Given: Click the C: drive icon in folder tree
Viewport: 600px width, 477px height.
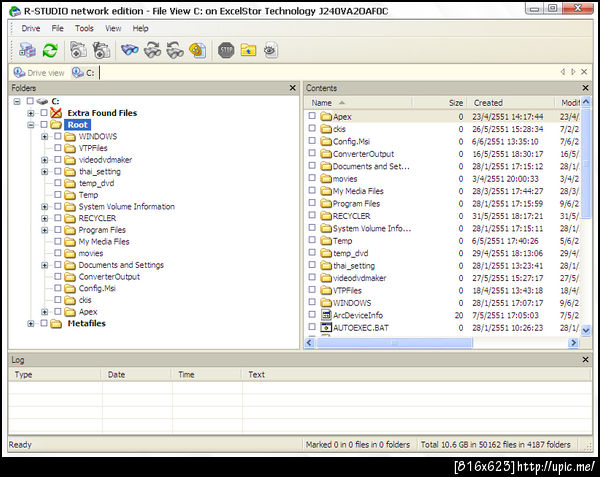Looking at the screenshot, I should click(x=42, y=101).
